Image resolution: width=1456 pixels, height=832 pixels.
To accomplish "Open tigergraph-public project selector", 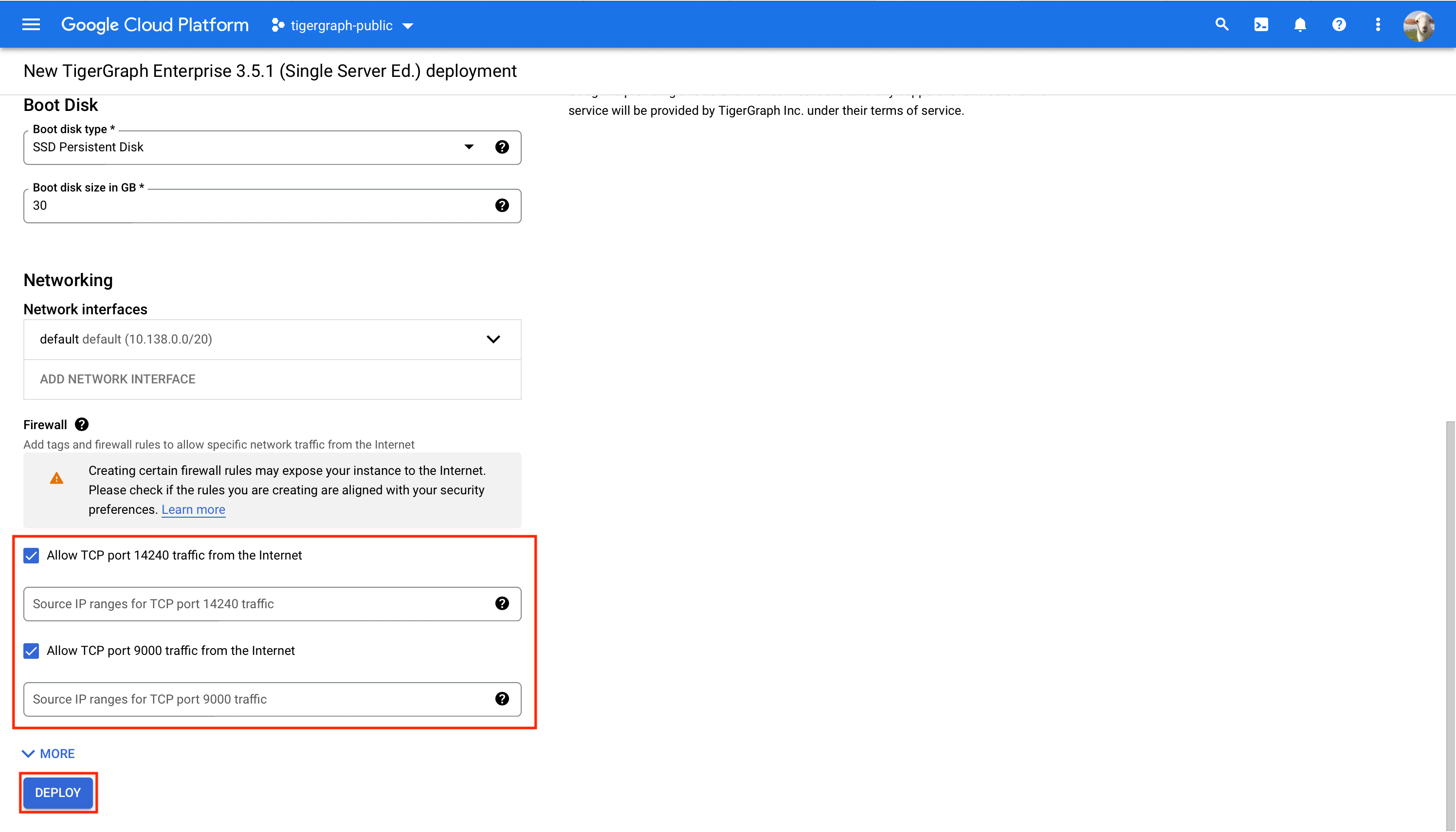I will (x=342, y=26).
